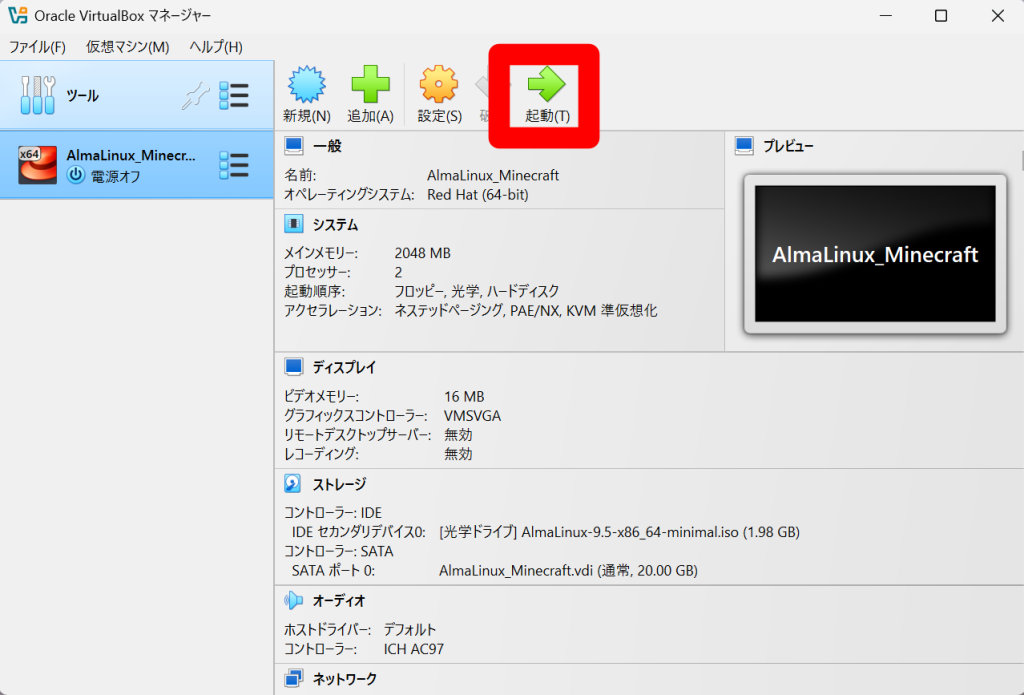Select the AlmaLinux_Minecr... VM list entry
Image resolution: width=1024 pixels, height=695 pixels.
(136, 165)
